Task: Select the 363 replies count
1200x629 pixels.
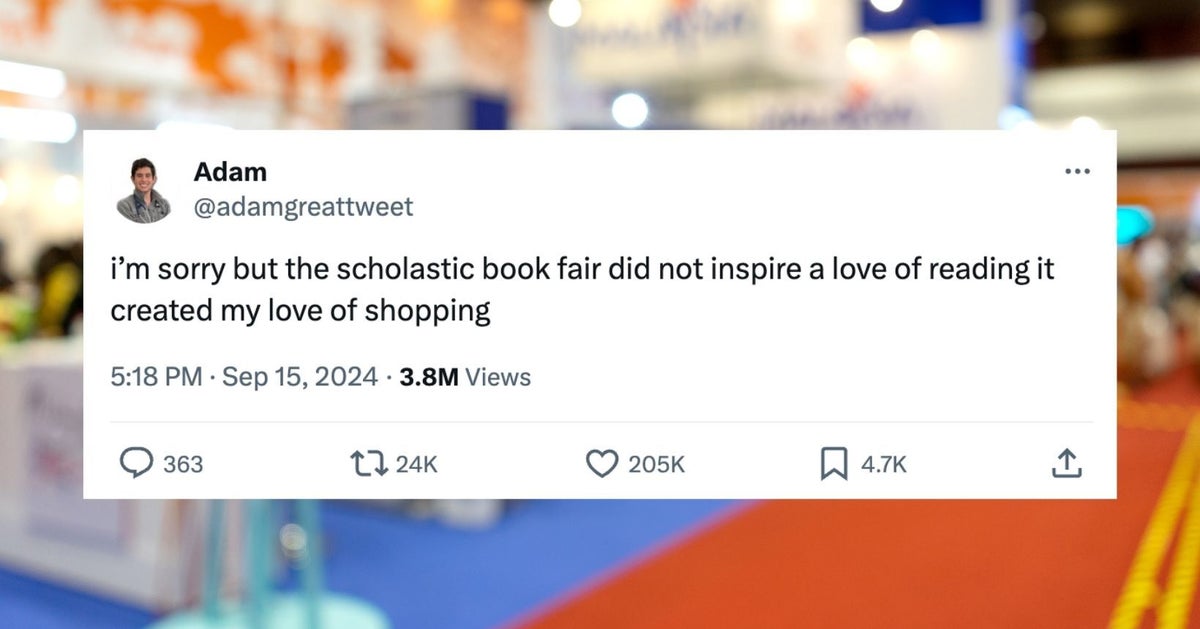Action: tap(183, 464)
